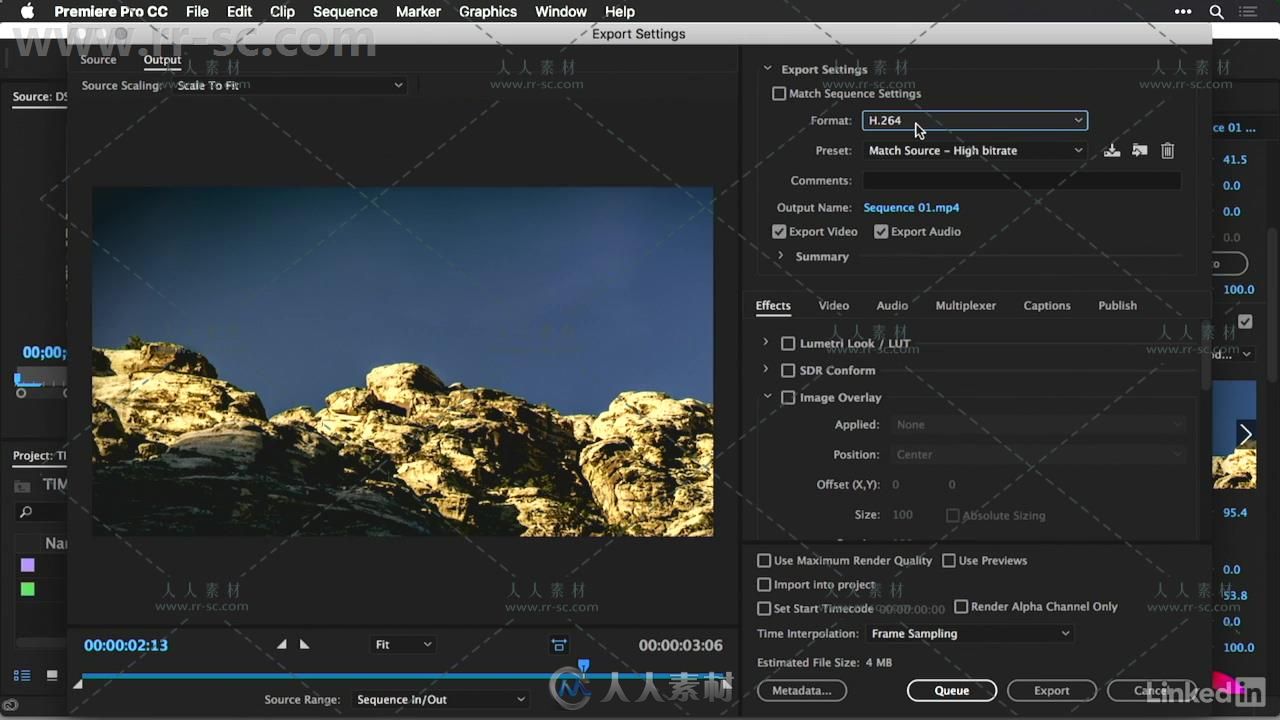The height and width of the screenshot is (720, 1280).
Task: Click the preview video frame
Action: [x=403, y=362]
